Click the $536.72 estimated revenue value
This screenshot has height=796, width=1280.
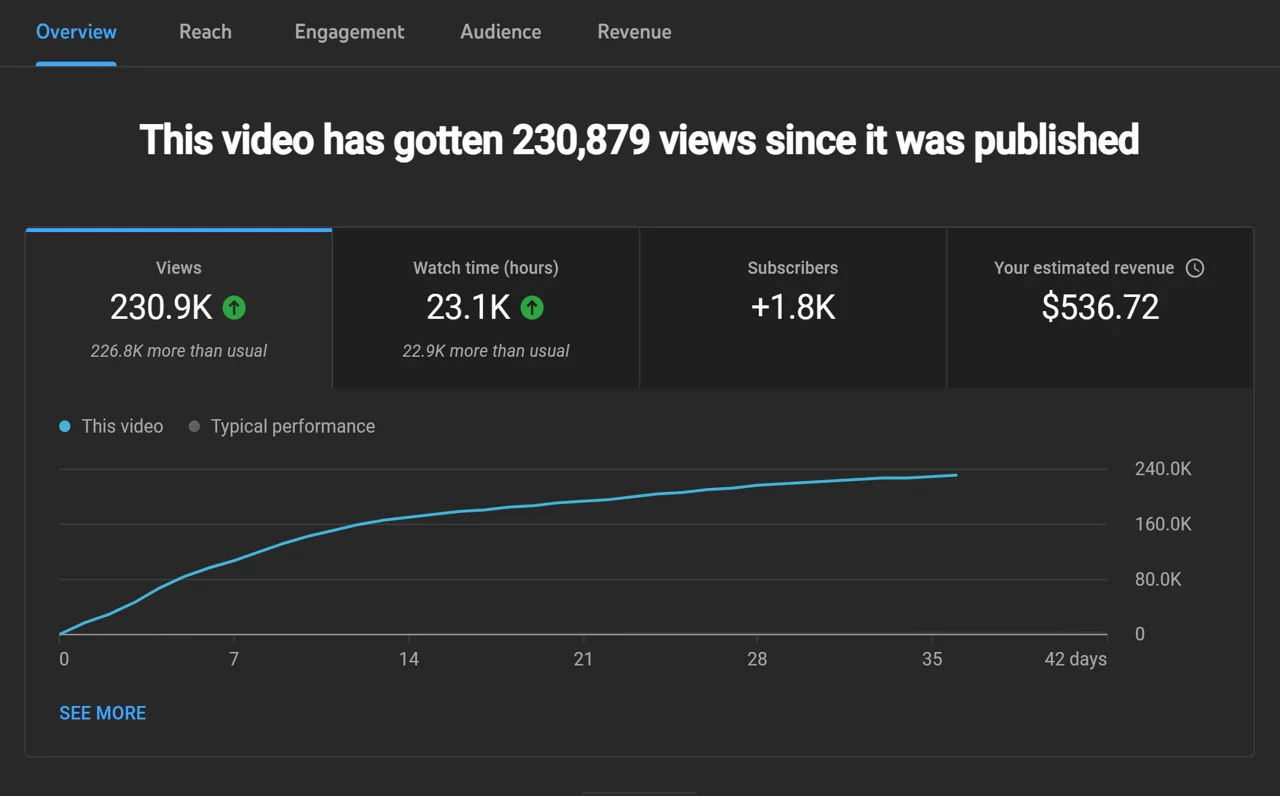1100,307
